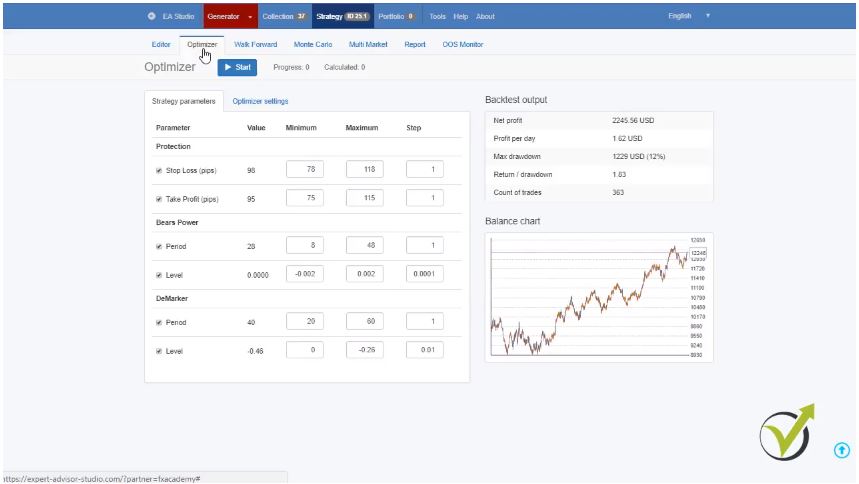Open the Tools menu

pyautogui.click(x=437, y=16)
